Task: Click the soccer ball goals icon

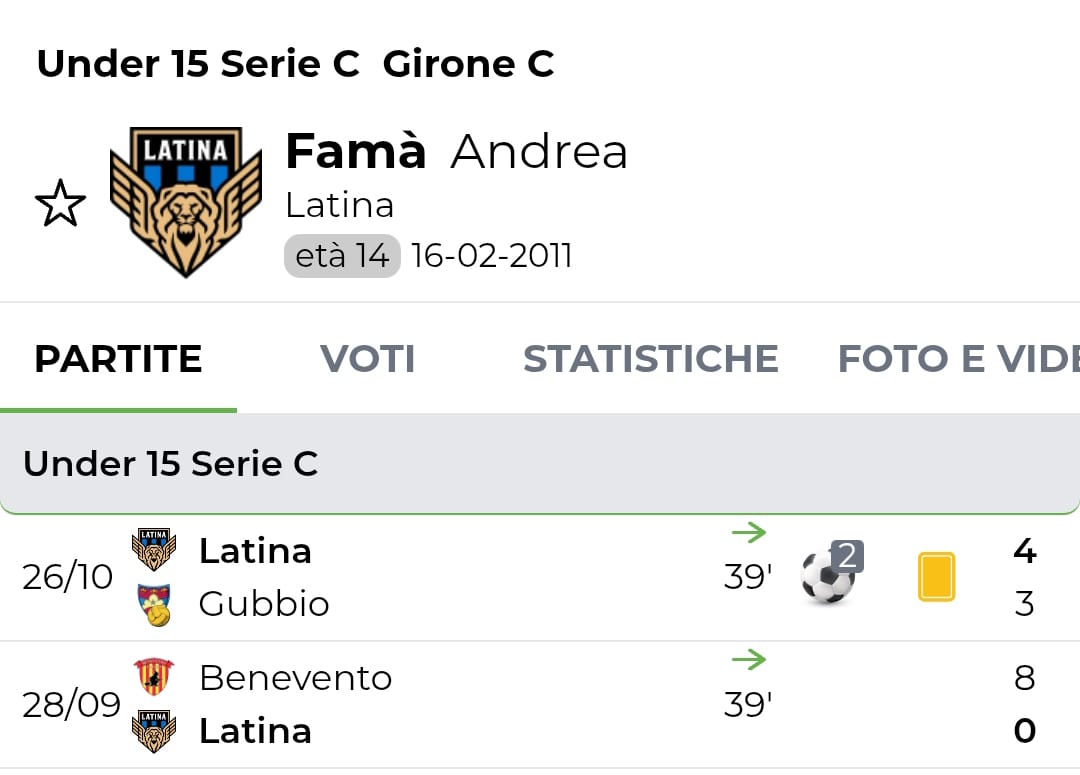Action: point(829,576)
